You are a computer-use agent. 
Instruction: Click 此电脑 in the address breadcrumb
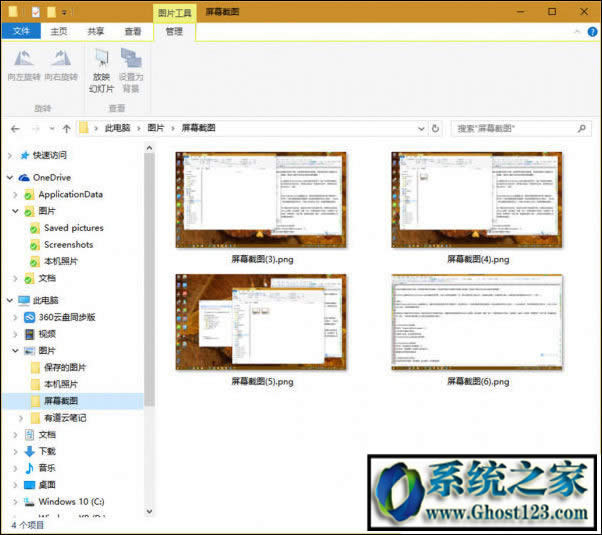coord(117,129)
